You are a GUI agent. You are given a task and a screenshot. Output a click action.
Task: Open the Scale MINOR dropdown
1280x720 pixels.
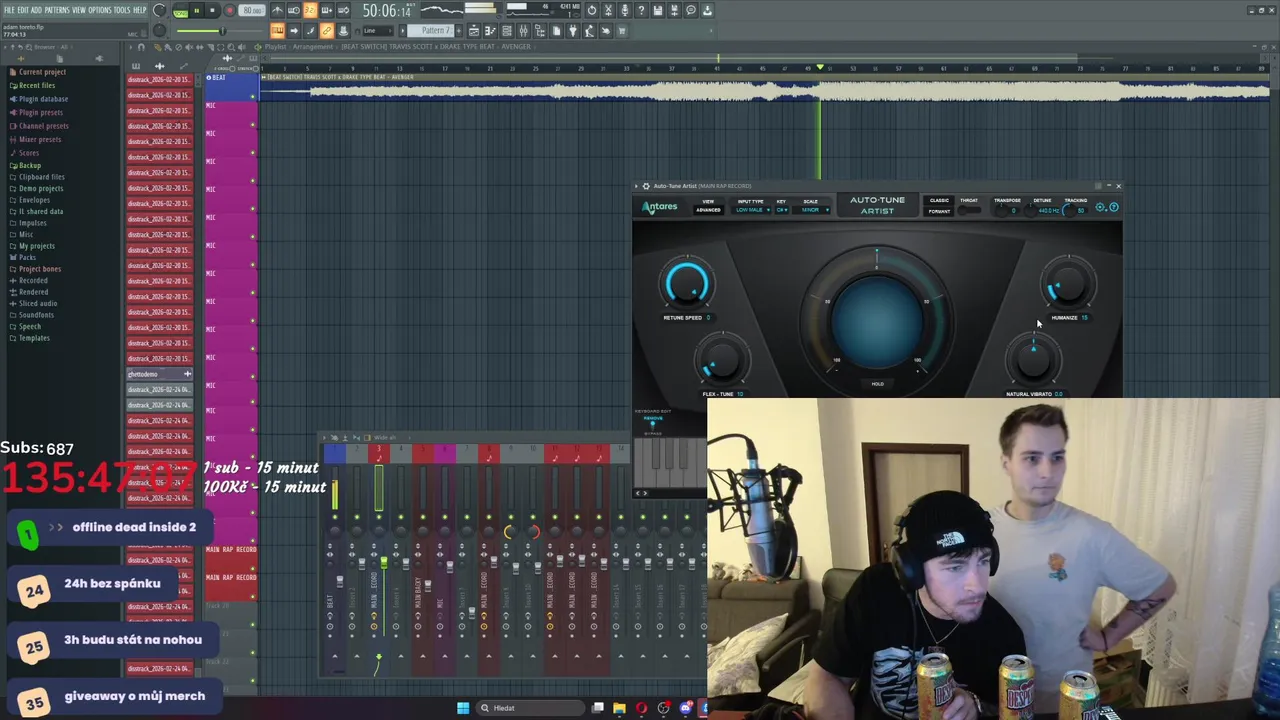(811, 210)
